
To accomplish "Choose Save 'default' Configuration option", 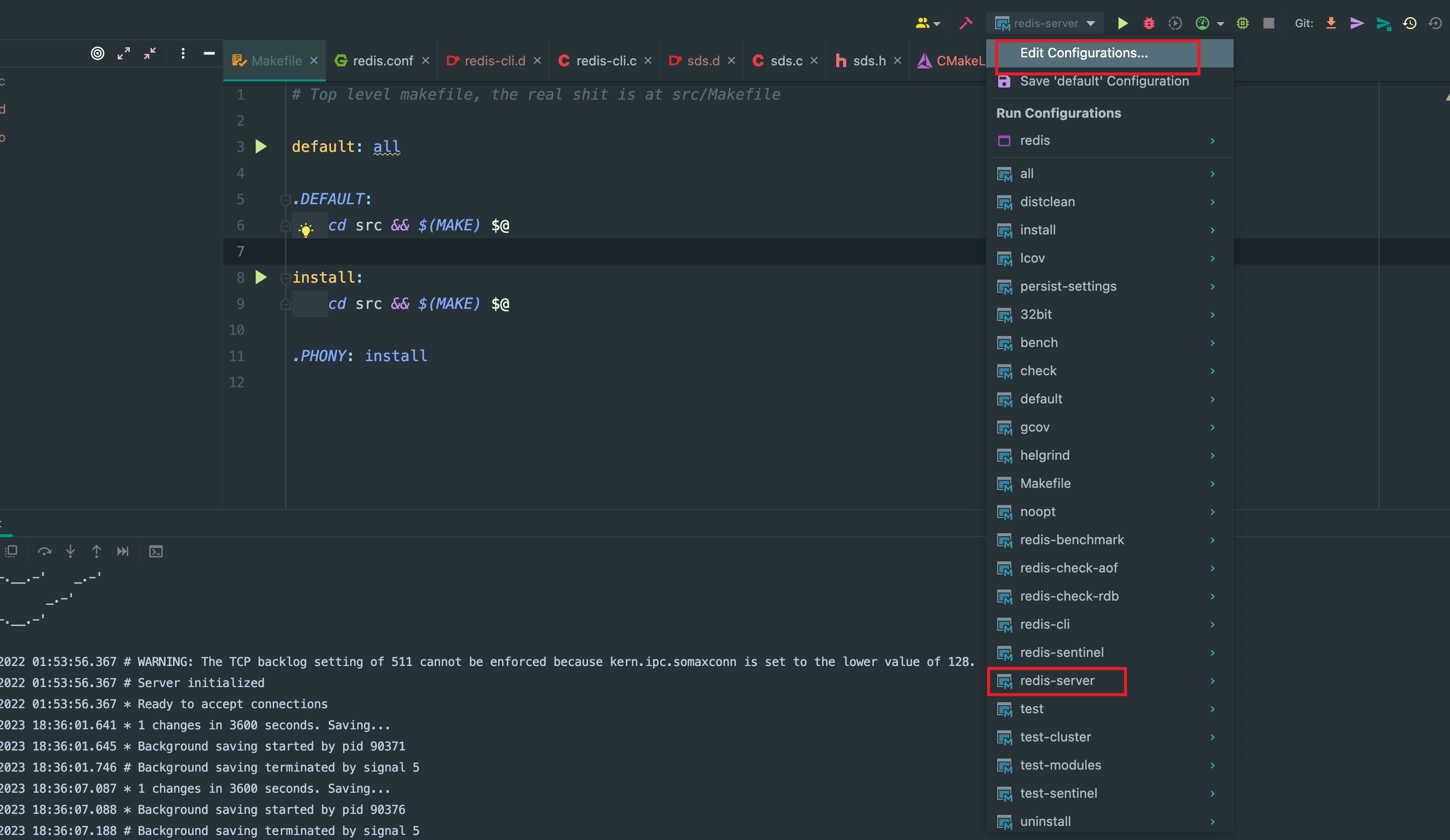I will click(1104, 81).
